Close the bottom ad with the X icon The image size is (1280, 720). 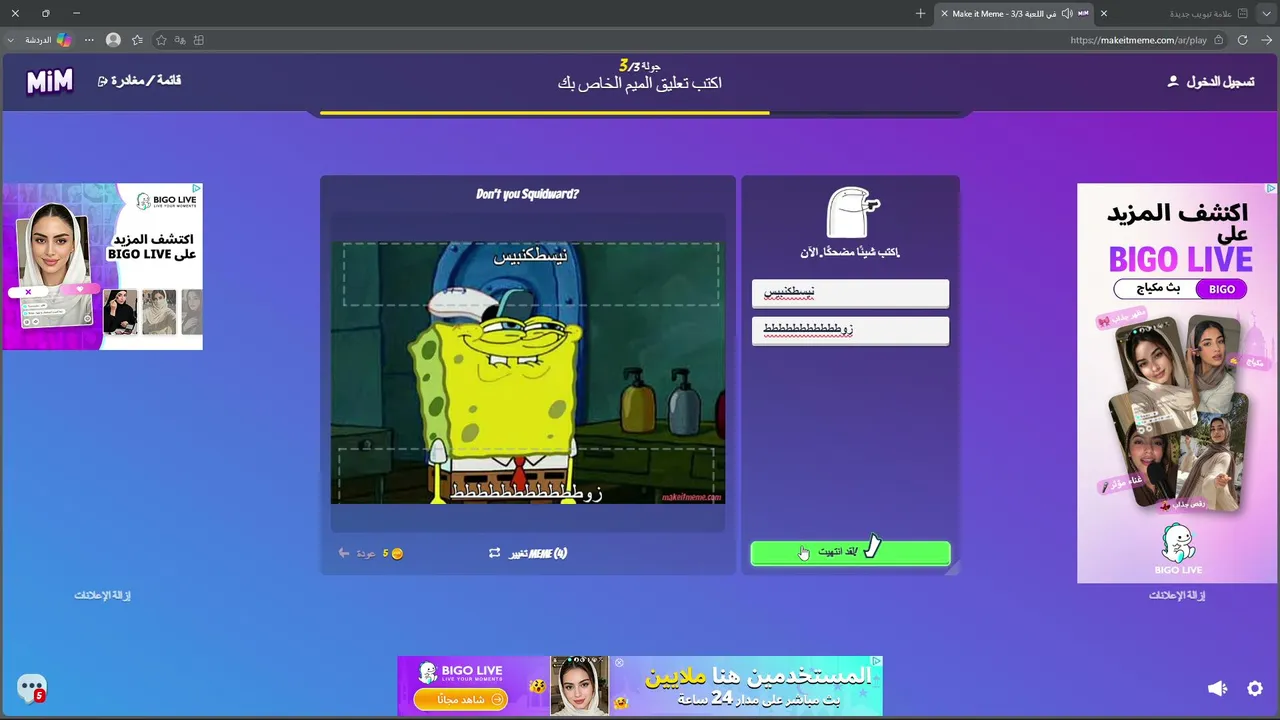[x=620, y=662]
